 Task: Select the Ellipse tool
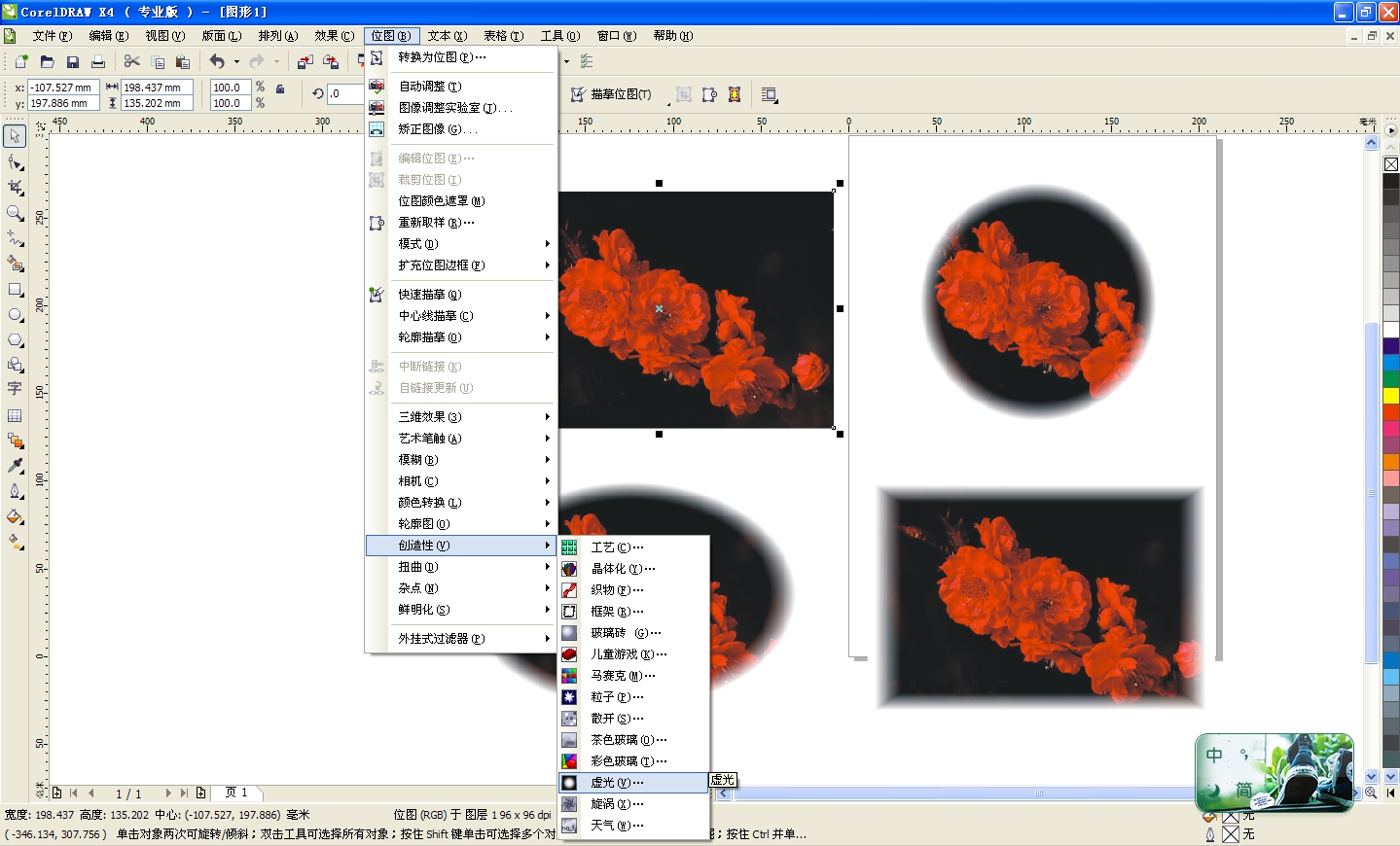(15, 314)
